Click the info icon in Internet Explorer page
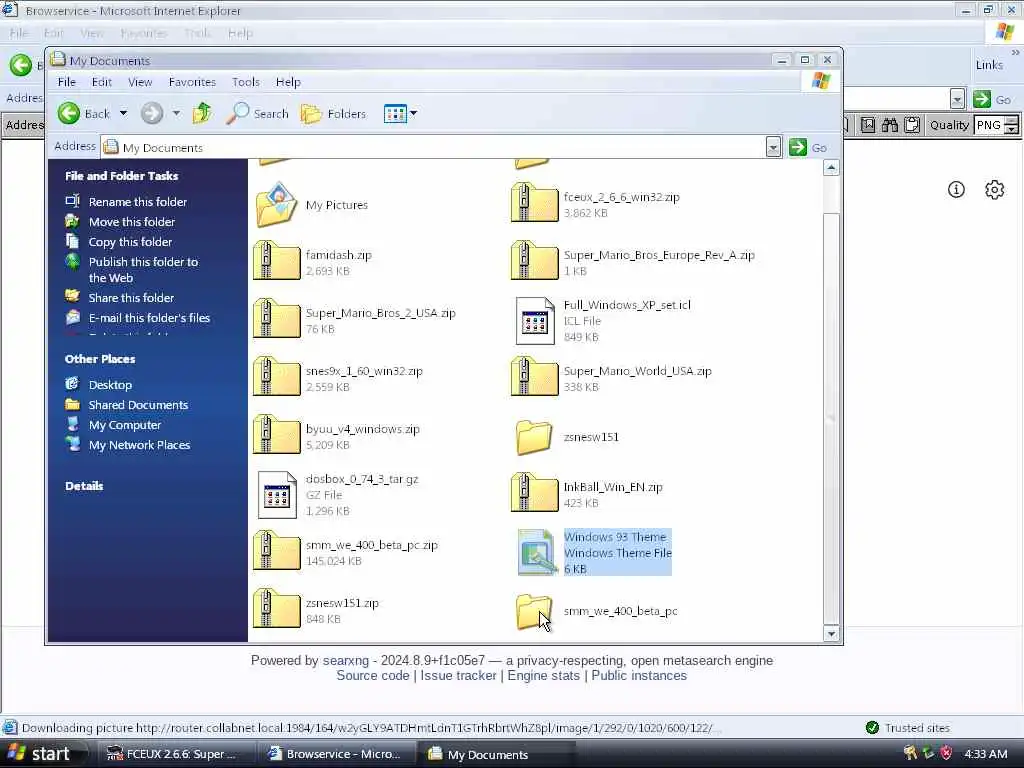 coord(956,189)
